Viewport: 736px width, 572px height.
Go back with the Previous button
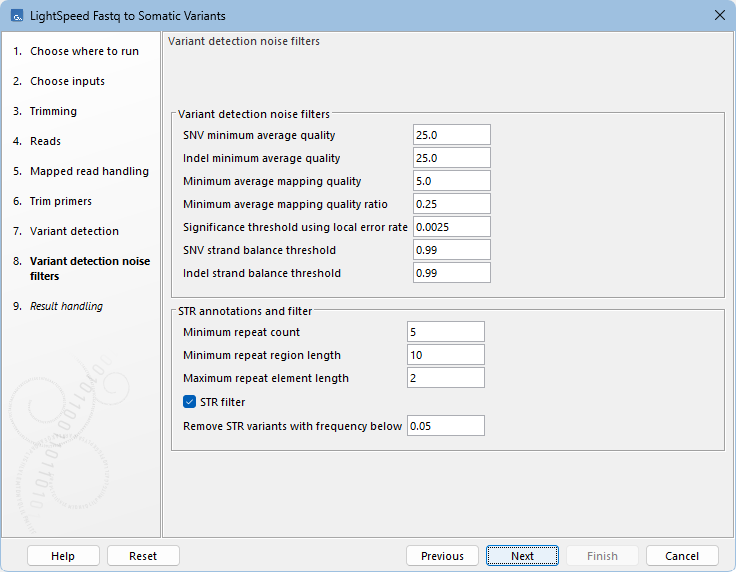point(442,556)
